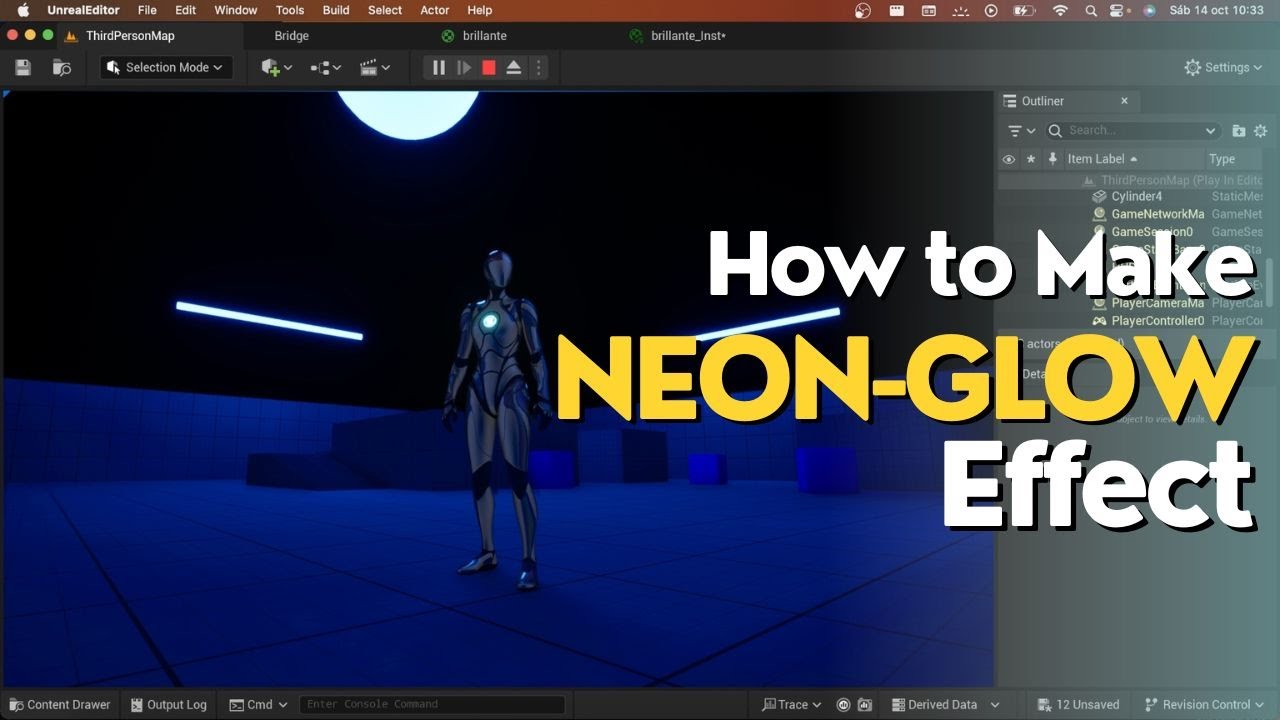Click the Eject from player icon
Viewport: 1280px width, 720px height.
click(514, 67)
